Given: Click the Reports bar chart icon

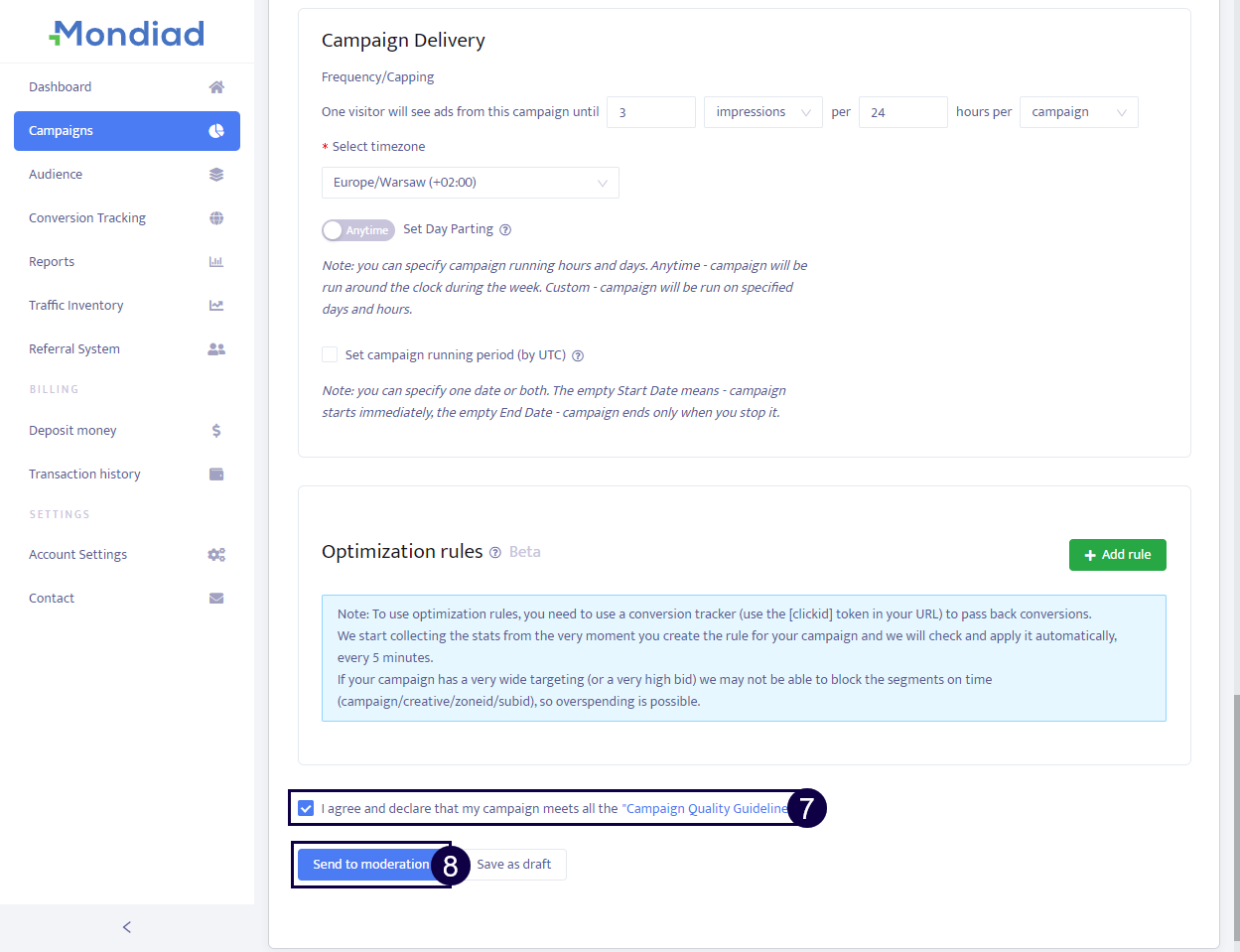Looking at the screenshot, I should coord(216,262).
